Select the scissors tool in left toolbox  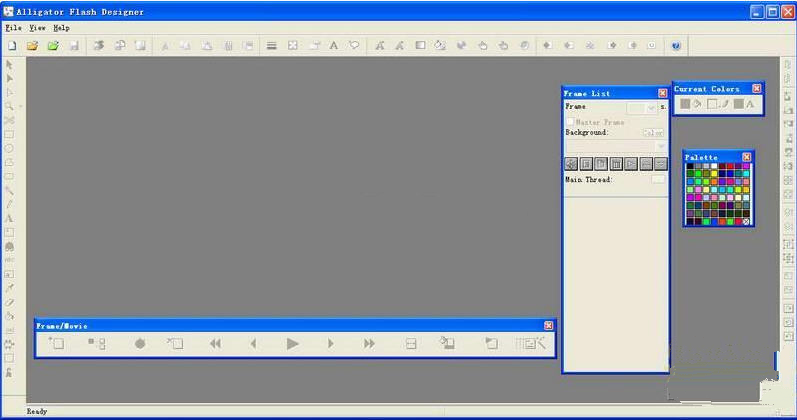(x=9, y=121)
